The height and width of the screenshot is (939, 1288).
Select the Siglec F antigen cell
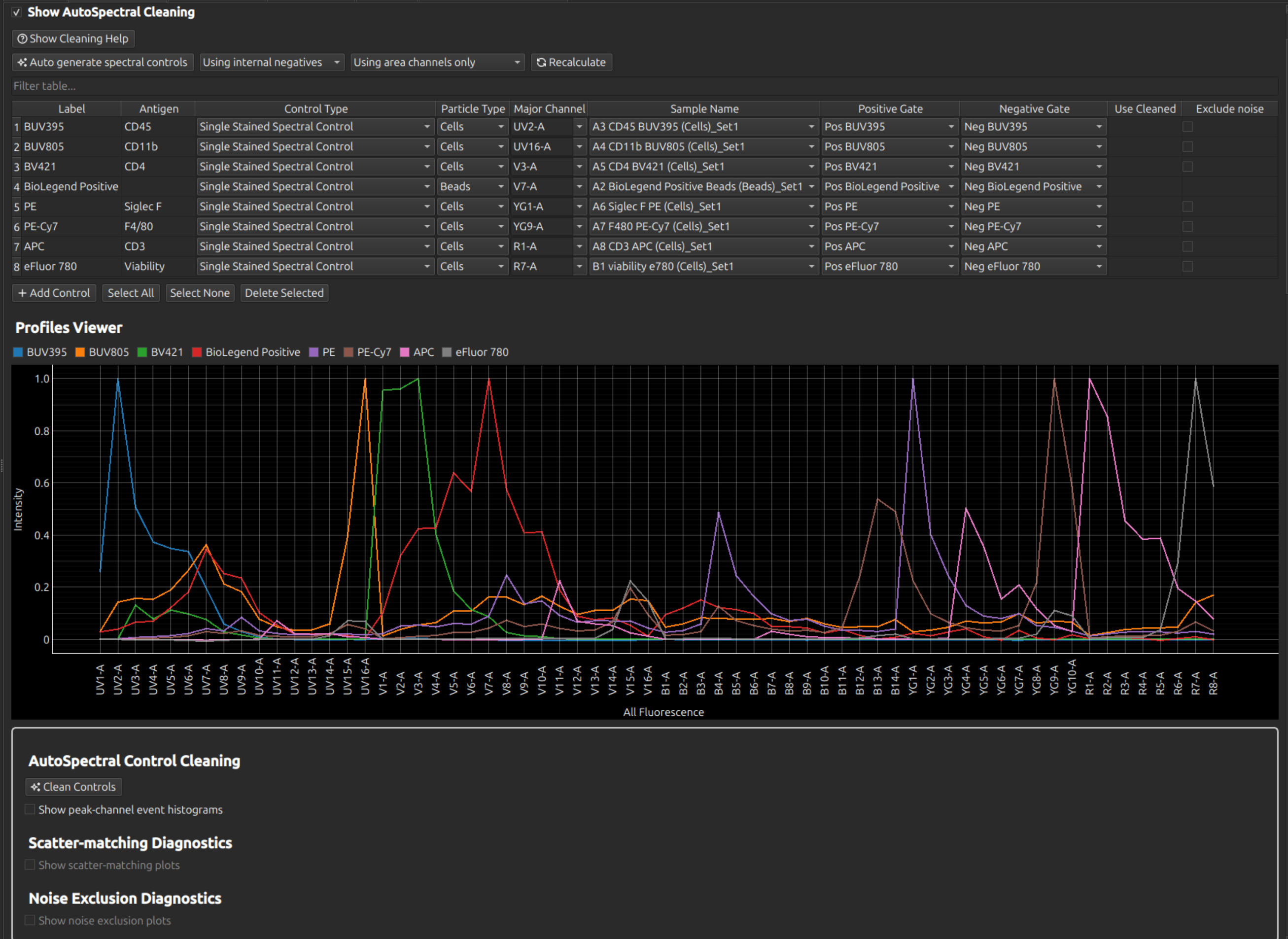[x=159, y=207]
